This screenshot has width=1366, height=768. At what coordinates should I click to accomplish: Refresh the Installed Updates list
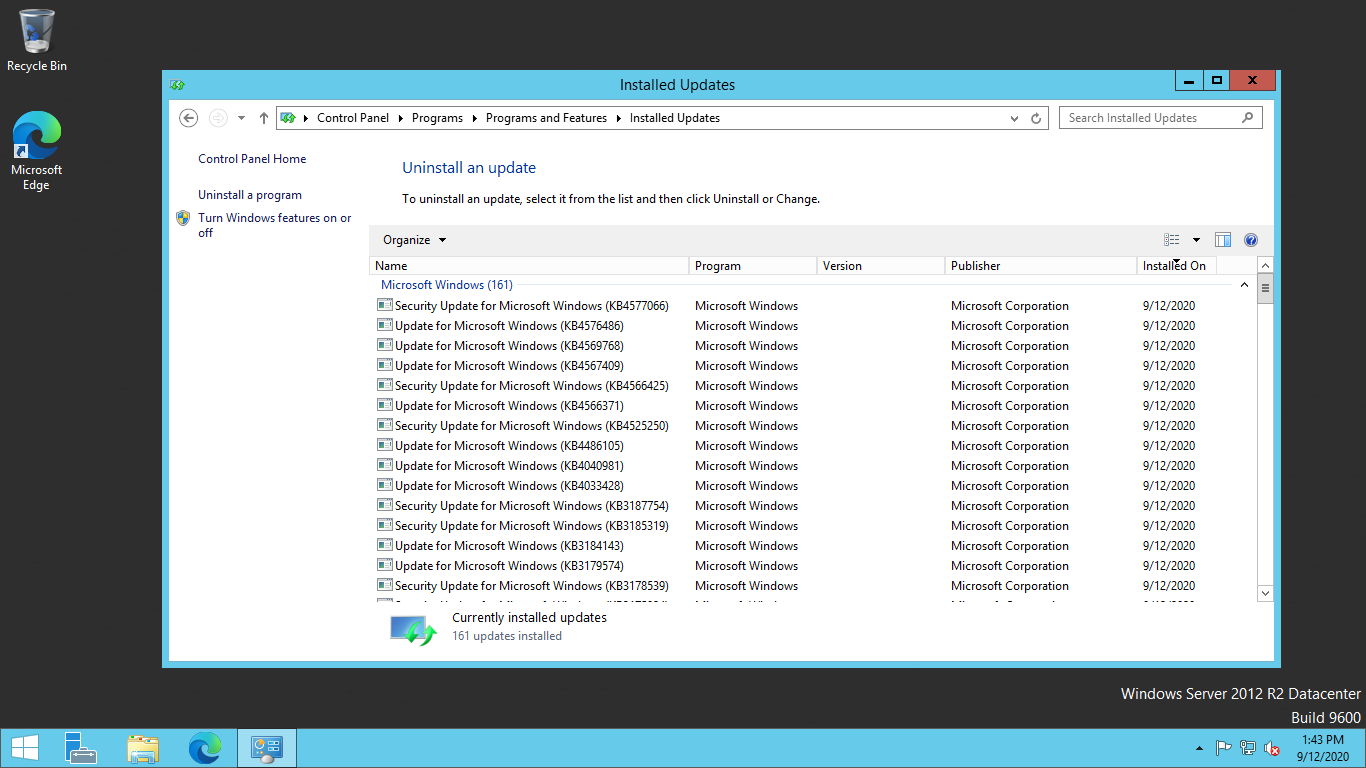click(1036, 118)
